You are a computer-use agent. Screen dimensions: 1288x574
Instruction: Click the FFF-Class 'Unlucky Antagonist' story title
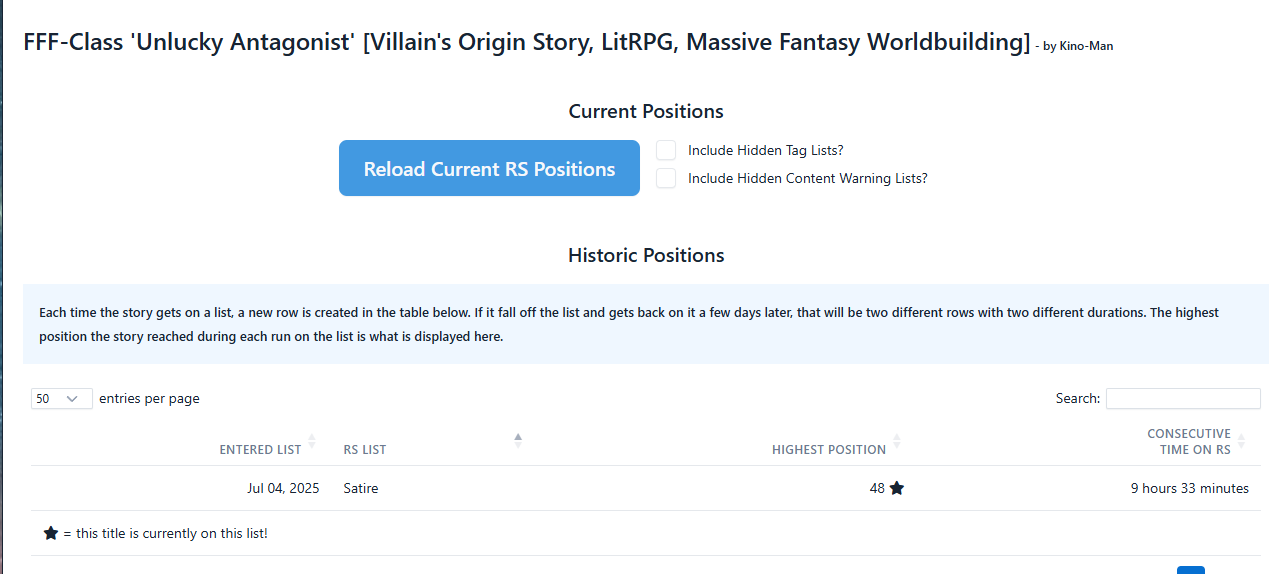pos(526,42)
